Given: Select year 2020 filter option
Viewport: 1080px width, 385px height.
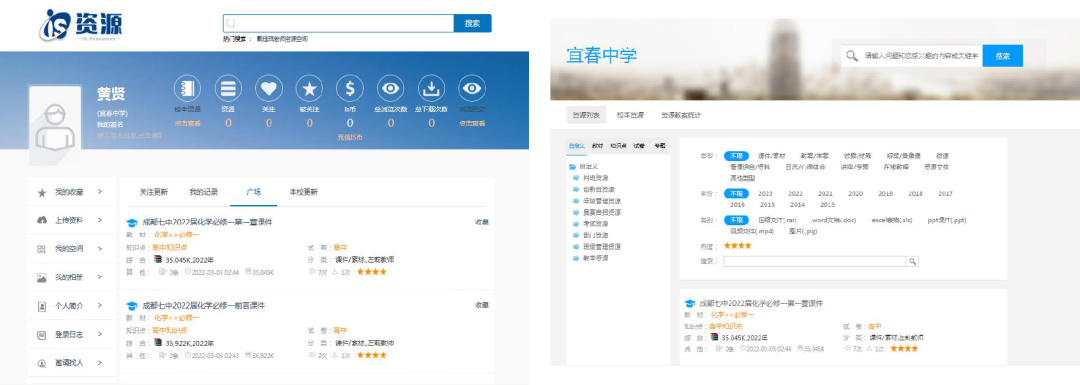Looking at the screenshot, I should 855,194.
